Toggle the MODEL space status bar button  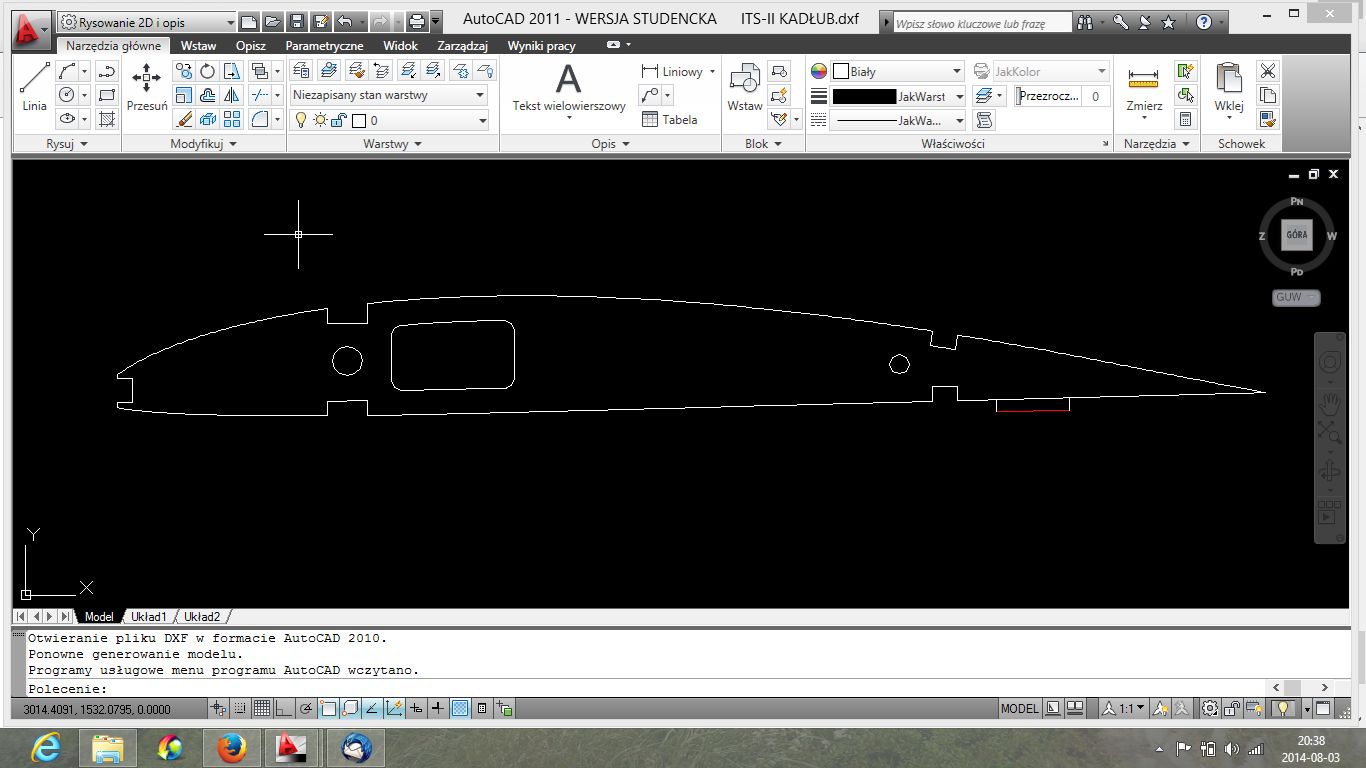[x=1019, y=709]
